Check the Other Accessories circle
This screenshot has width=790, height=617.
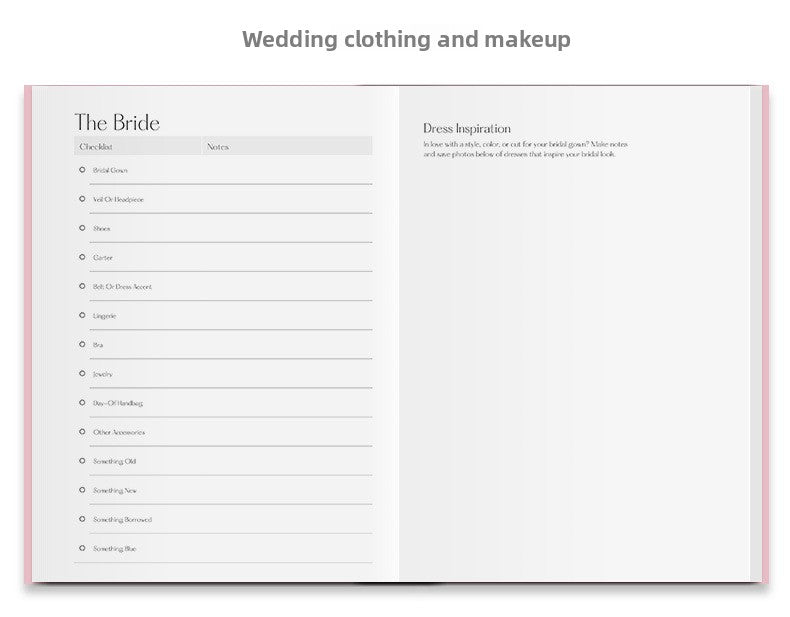click(x=82, y=432)
